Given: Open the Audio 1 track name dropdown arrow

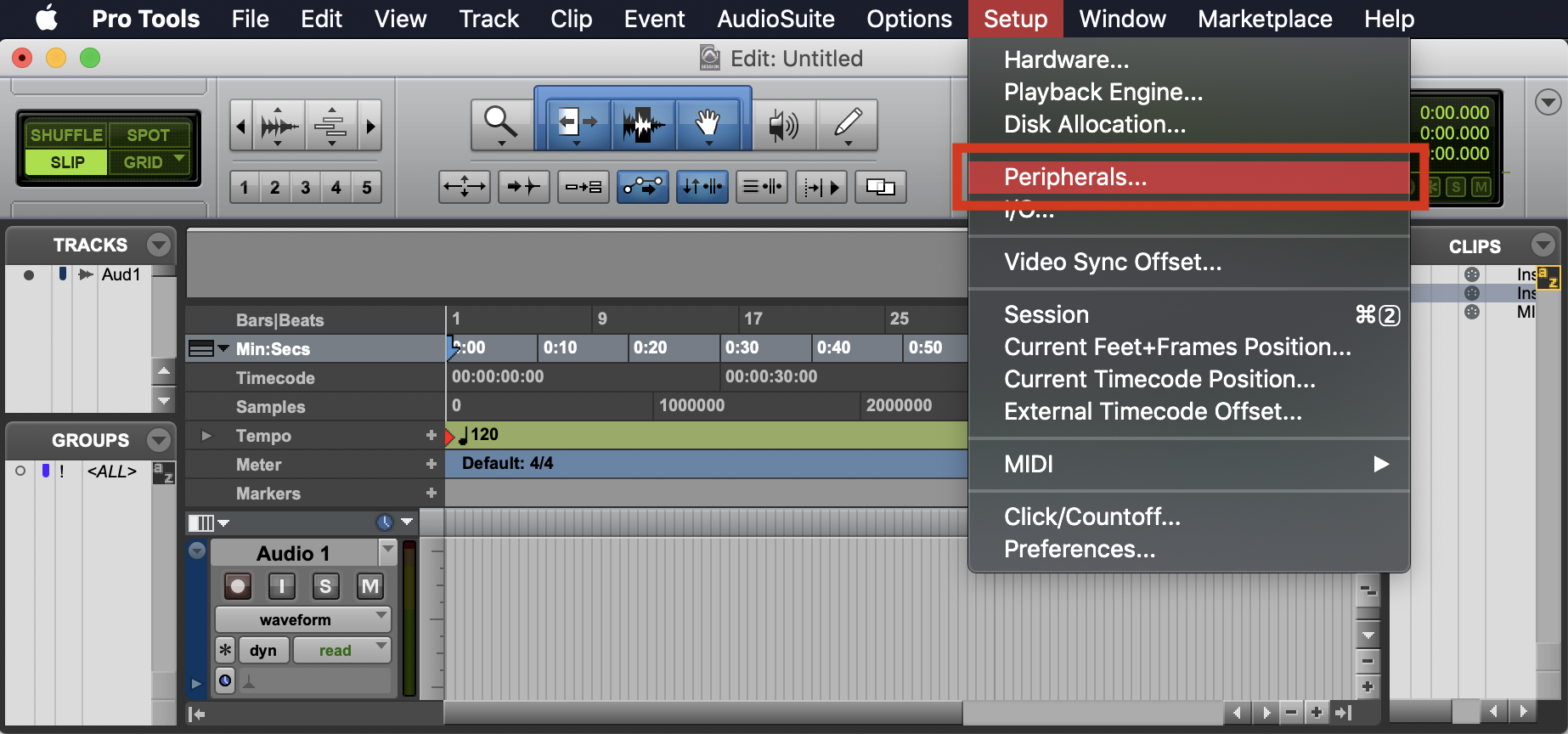Looking at the screenshot, I should [388, 551].
